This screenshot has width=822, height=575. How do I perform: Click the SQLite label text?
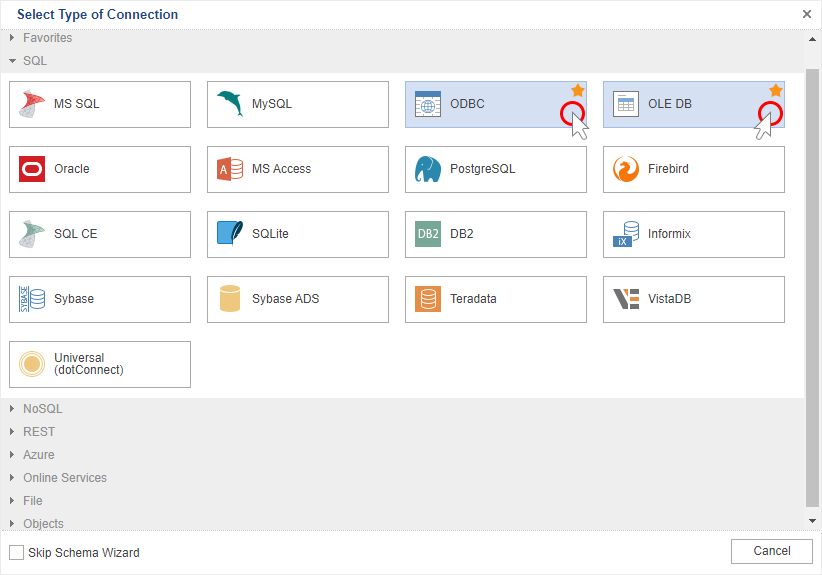click(x=270, y=234)
